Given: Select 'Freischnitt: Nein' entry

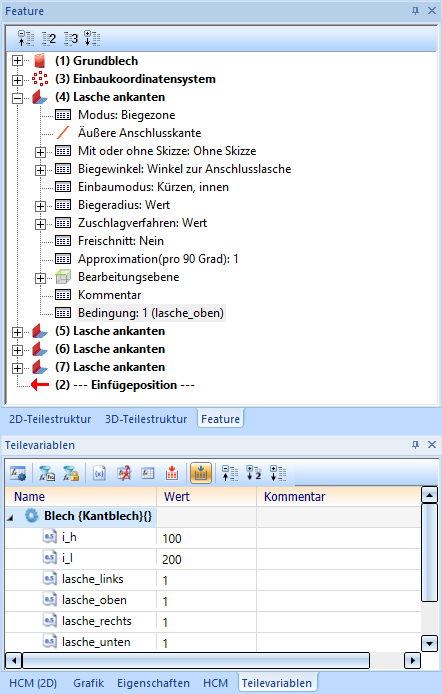Looking at the screenshot, I should point(121,241).
